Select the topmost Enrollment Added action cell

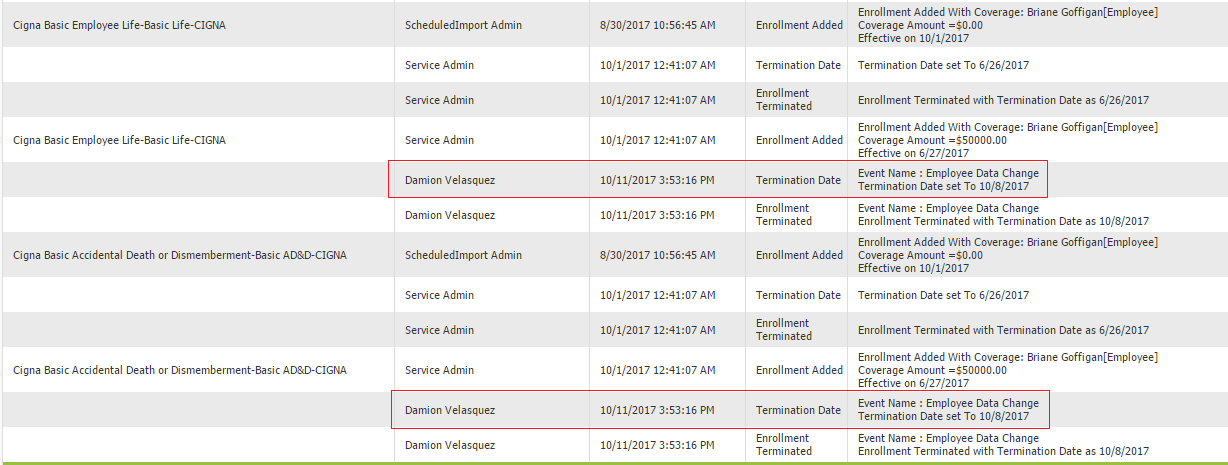pos(799,25)
